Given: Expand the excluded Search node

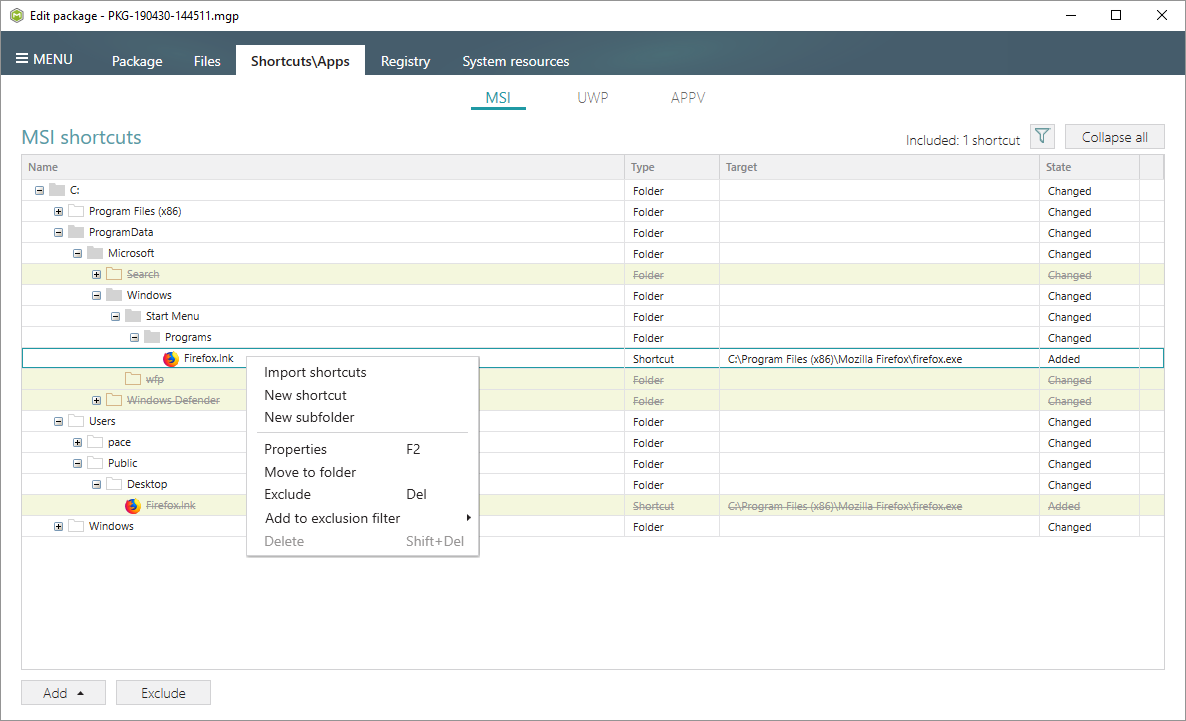Looking at the screenshot, I should click(96, 275).
